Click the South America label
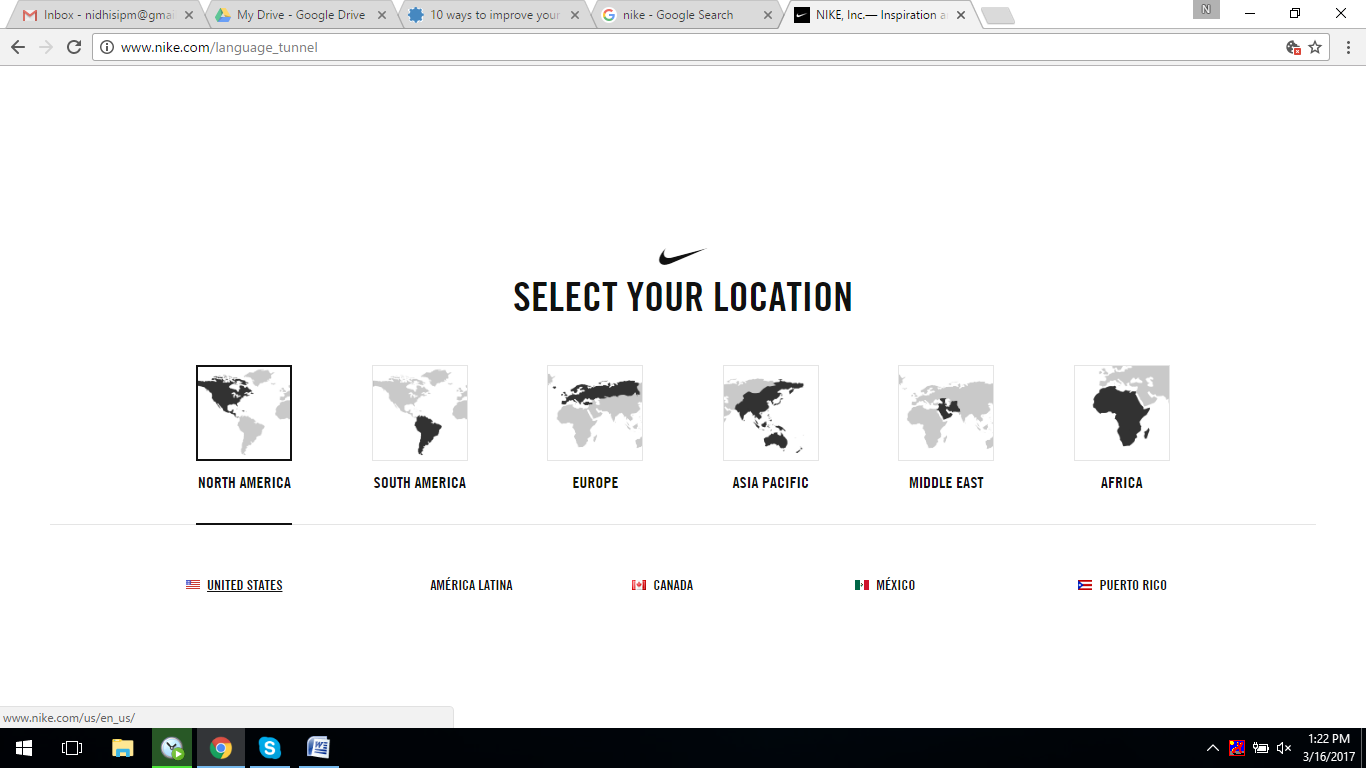The width and height of the screenshot is (1366, 768). (420, 483)
